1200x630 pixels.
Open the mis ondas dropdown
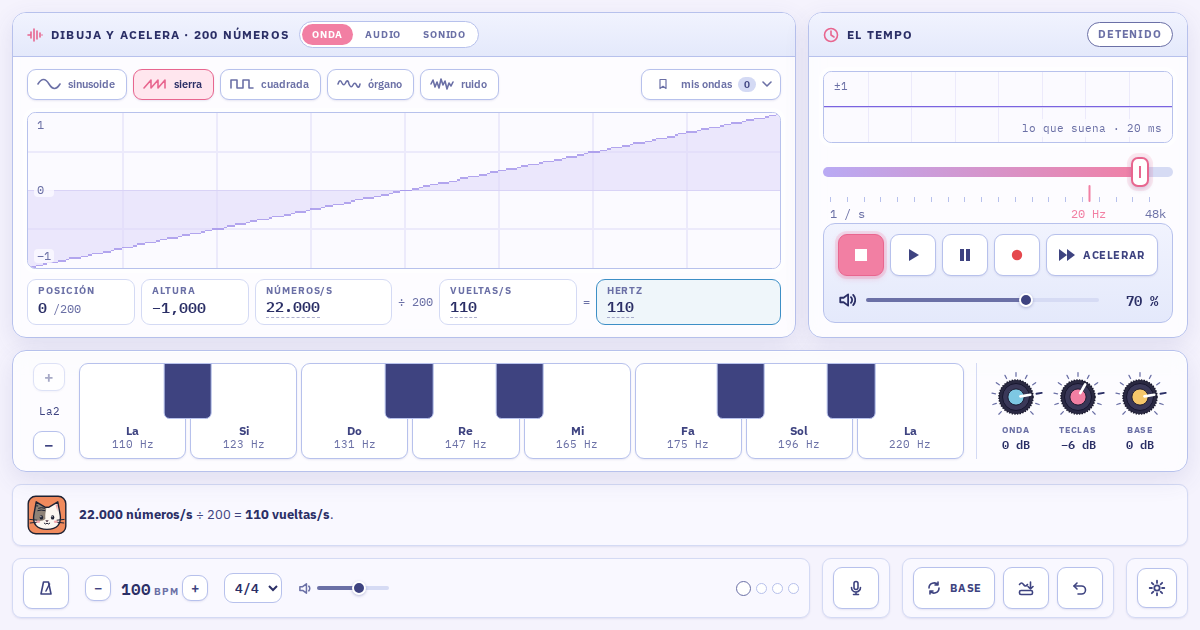point(711,84)
